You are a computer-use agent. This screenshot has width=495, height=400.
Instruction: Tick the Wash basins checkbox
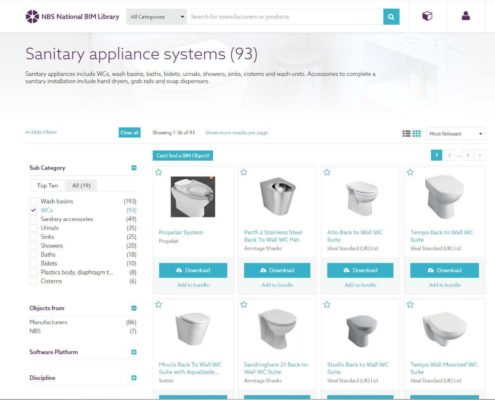click(33, 201)
